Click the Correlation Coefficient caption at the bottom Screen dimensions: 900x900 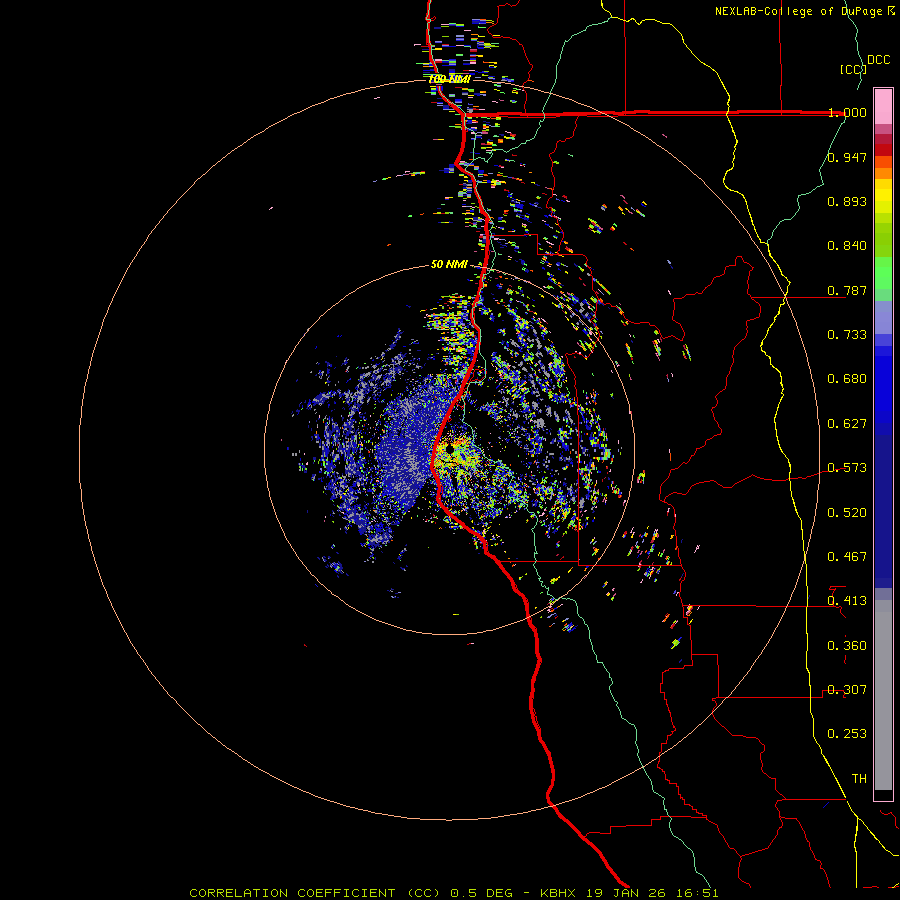(454, 893)
